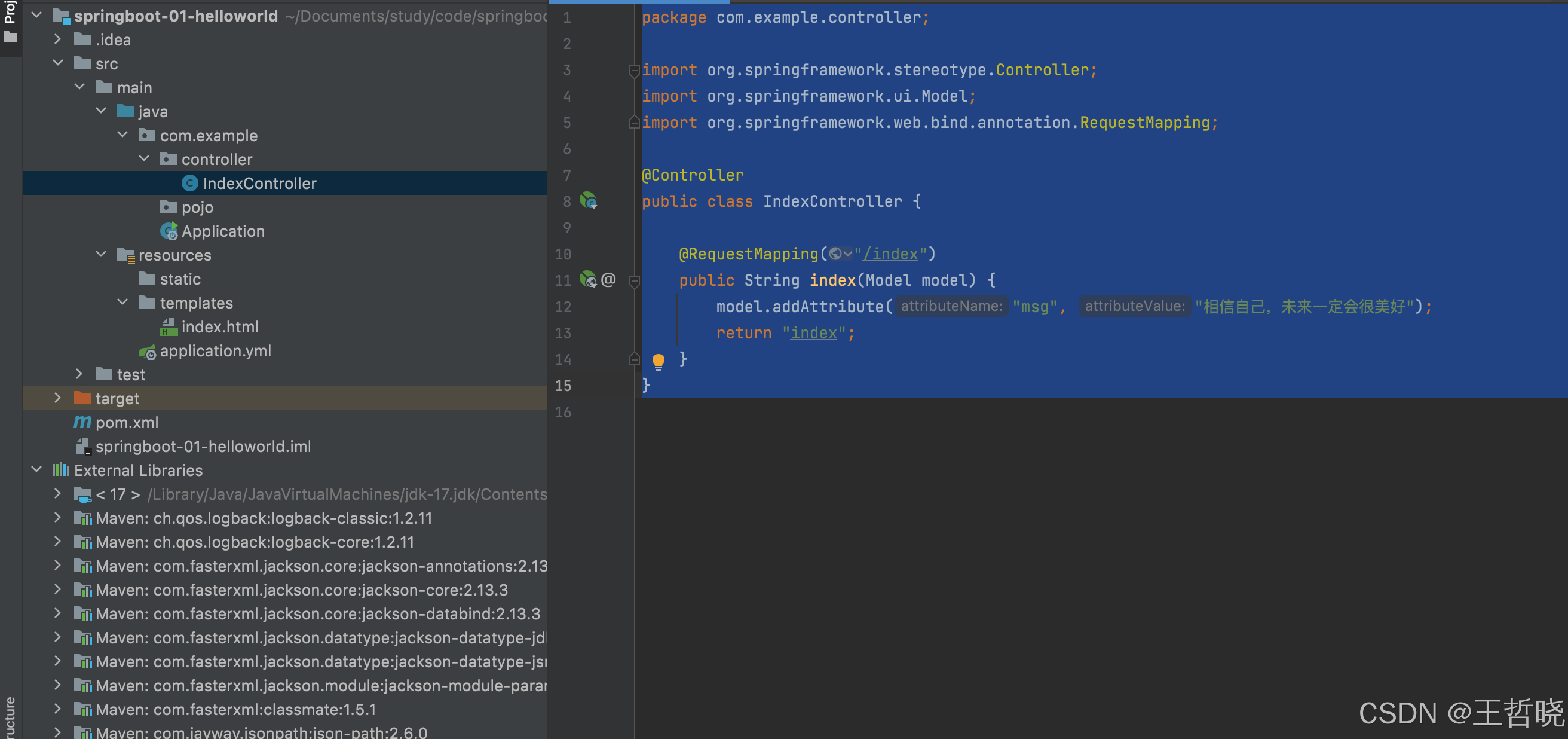Expand the target folder
The height and width of the screenshot is (739, 1568).
click(x=57, y=398)
